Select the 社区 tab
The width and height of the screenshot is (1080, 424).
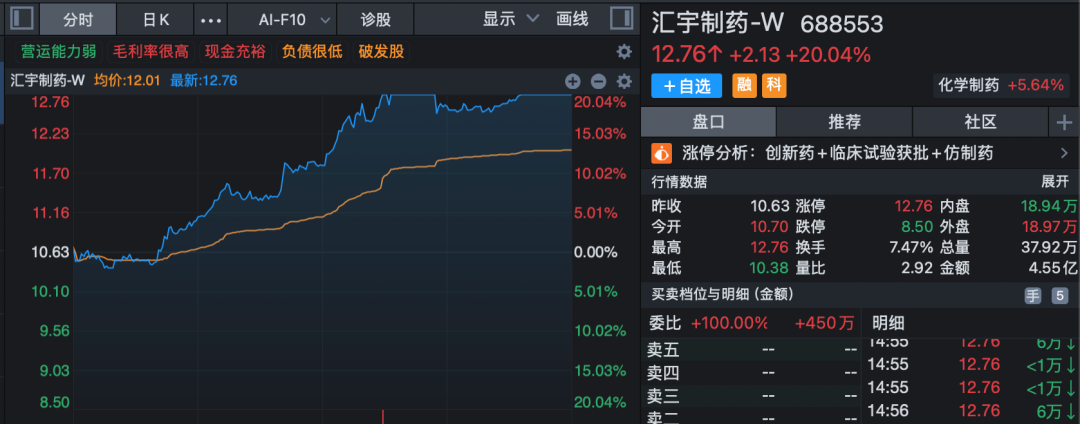coord(981,123)
